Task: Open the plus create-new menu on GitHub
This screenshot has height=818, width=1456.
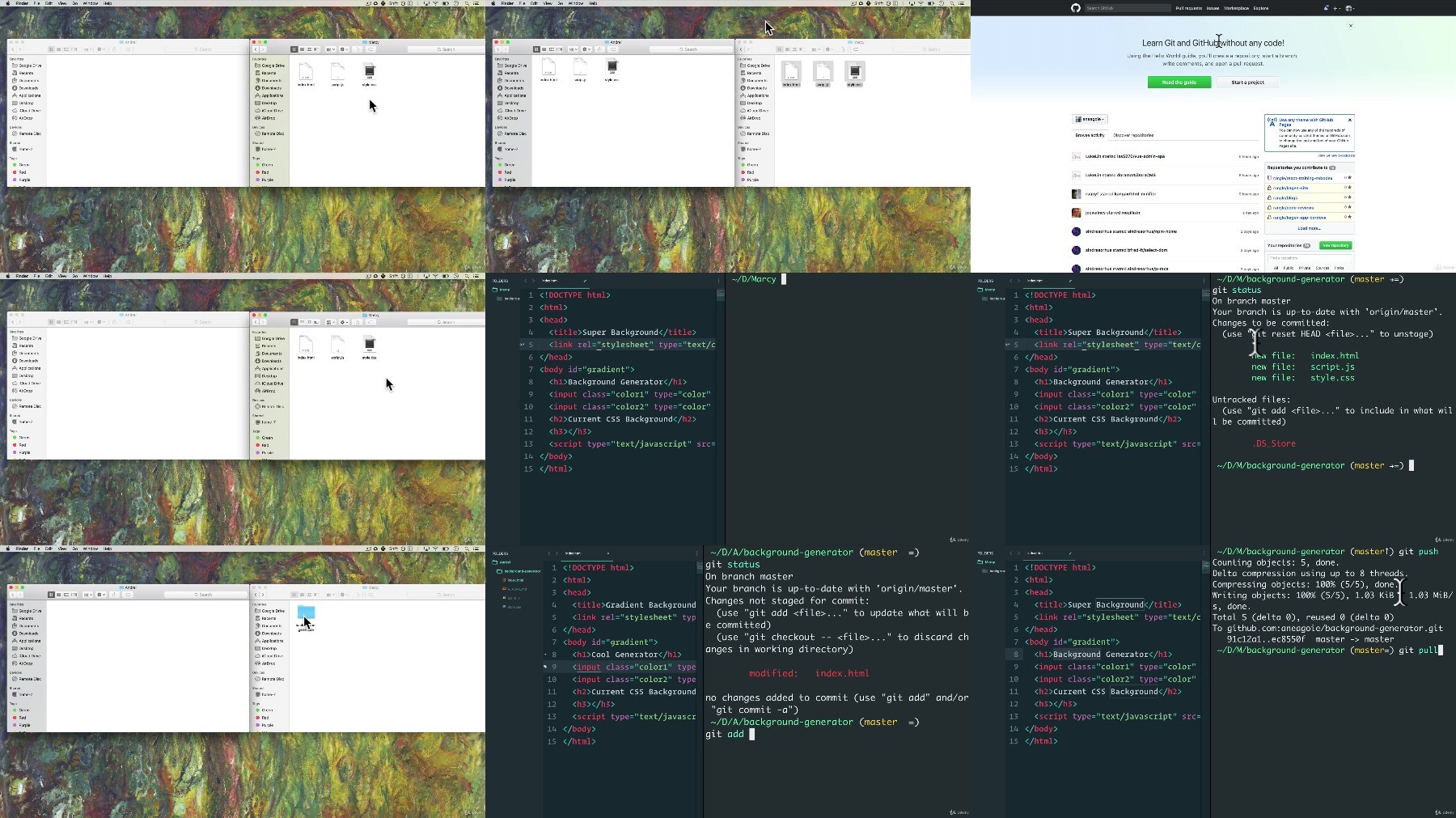Action: (1336, 8)
